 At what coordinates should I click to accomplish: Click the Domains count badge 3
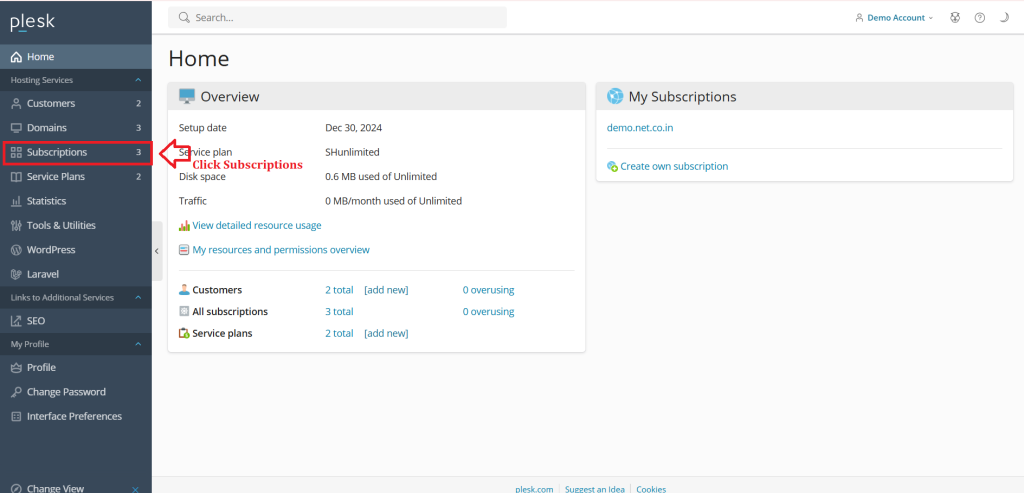138,127
